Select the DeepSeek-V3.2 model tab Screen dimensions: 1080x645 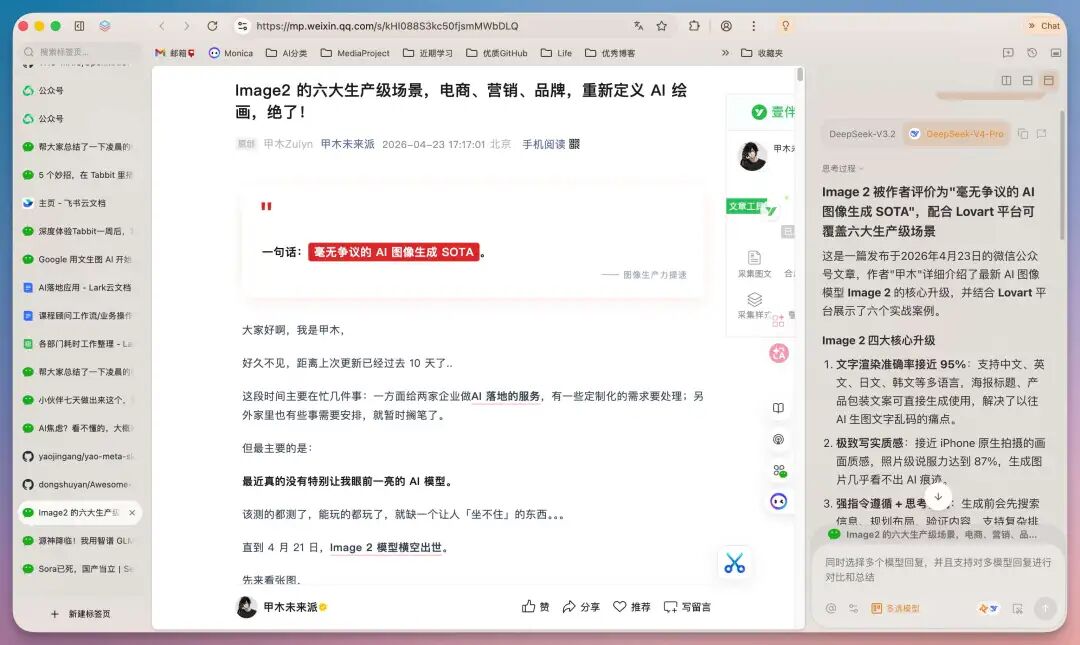[x=862, y=134]
